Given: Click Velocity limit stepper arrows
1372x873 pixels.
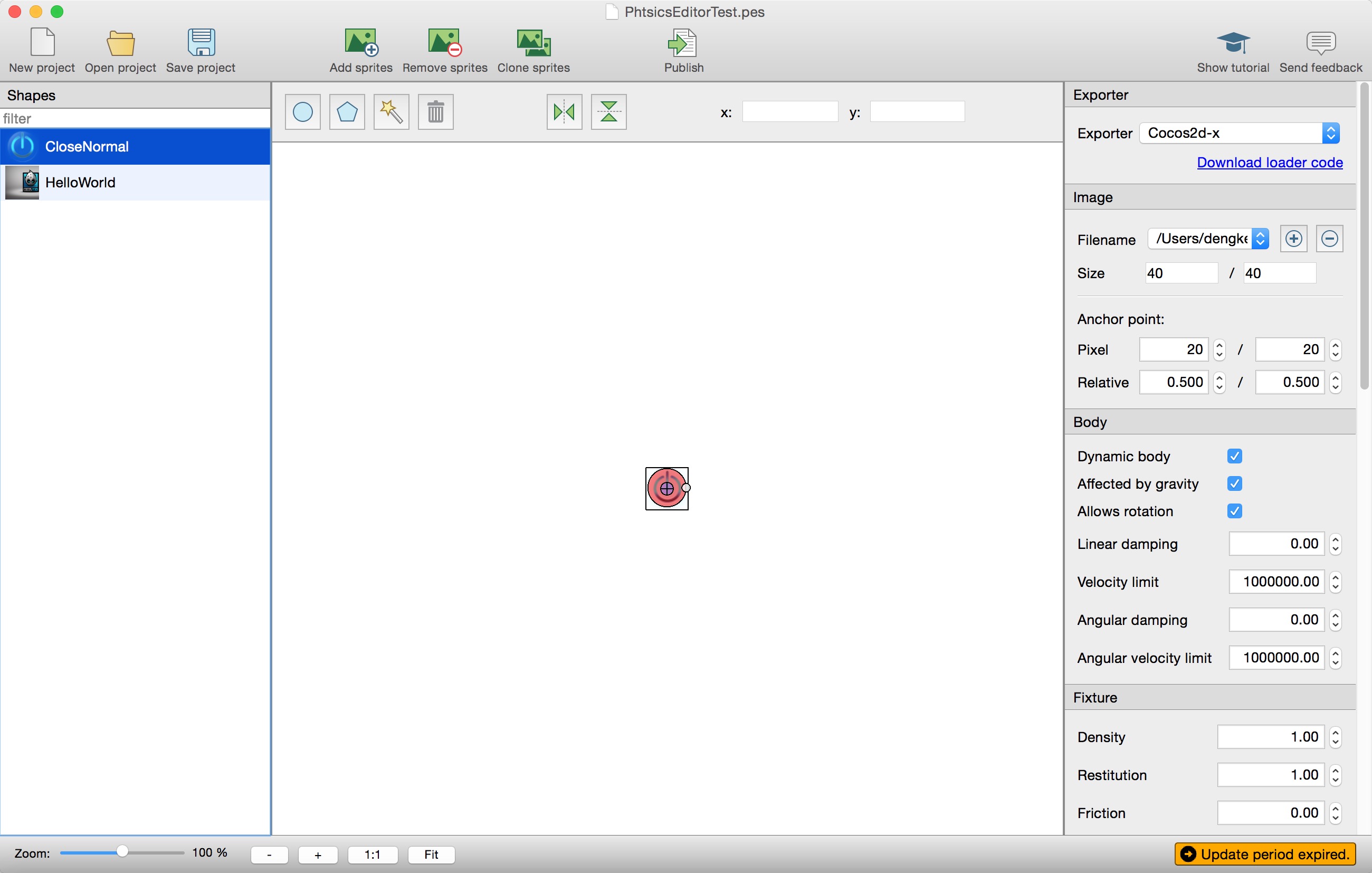Looking at the screenshot, I should pos(1335,582).
